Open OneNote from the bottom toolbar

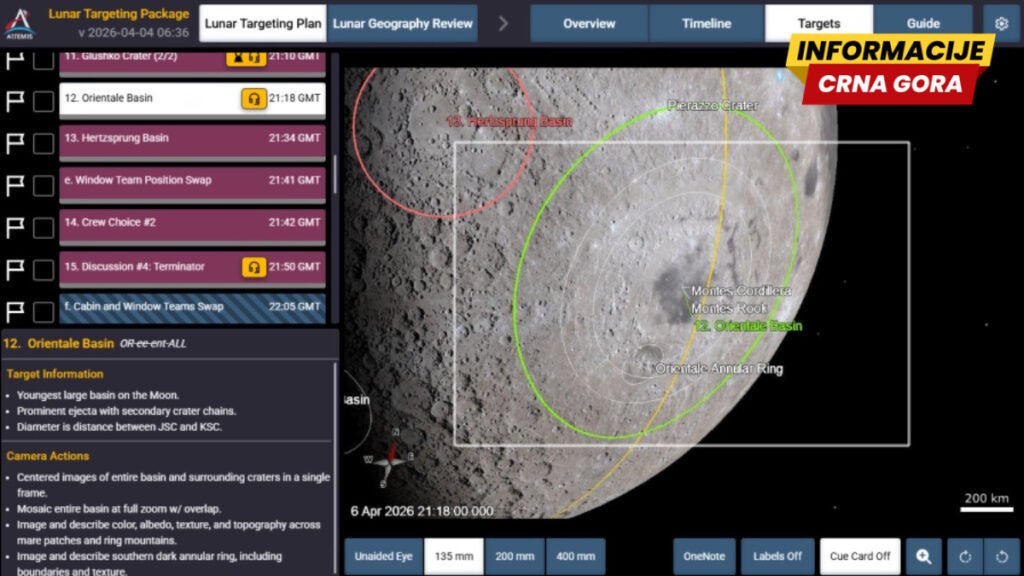(702, 557)
